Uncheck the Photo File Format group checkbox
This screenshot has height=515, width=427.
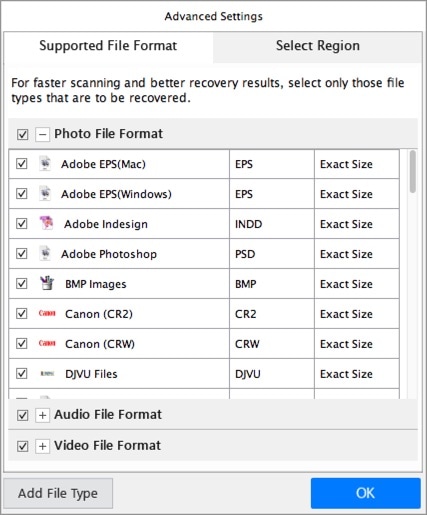pos(22,134)
